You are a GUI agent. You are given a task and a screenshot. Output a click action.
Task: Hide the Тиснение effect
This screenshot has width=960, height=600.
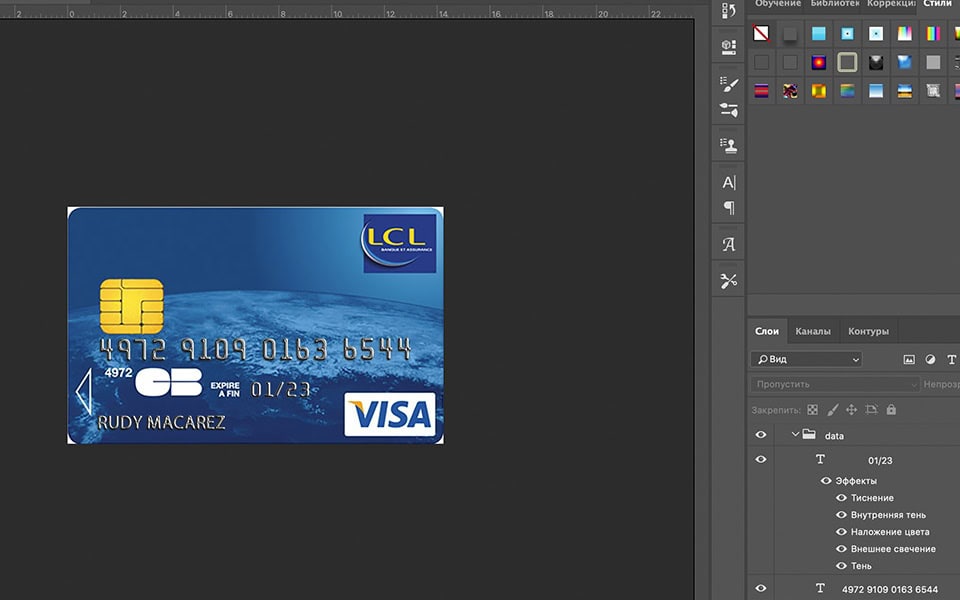[x=841, y=498]
